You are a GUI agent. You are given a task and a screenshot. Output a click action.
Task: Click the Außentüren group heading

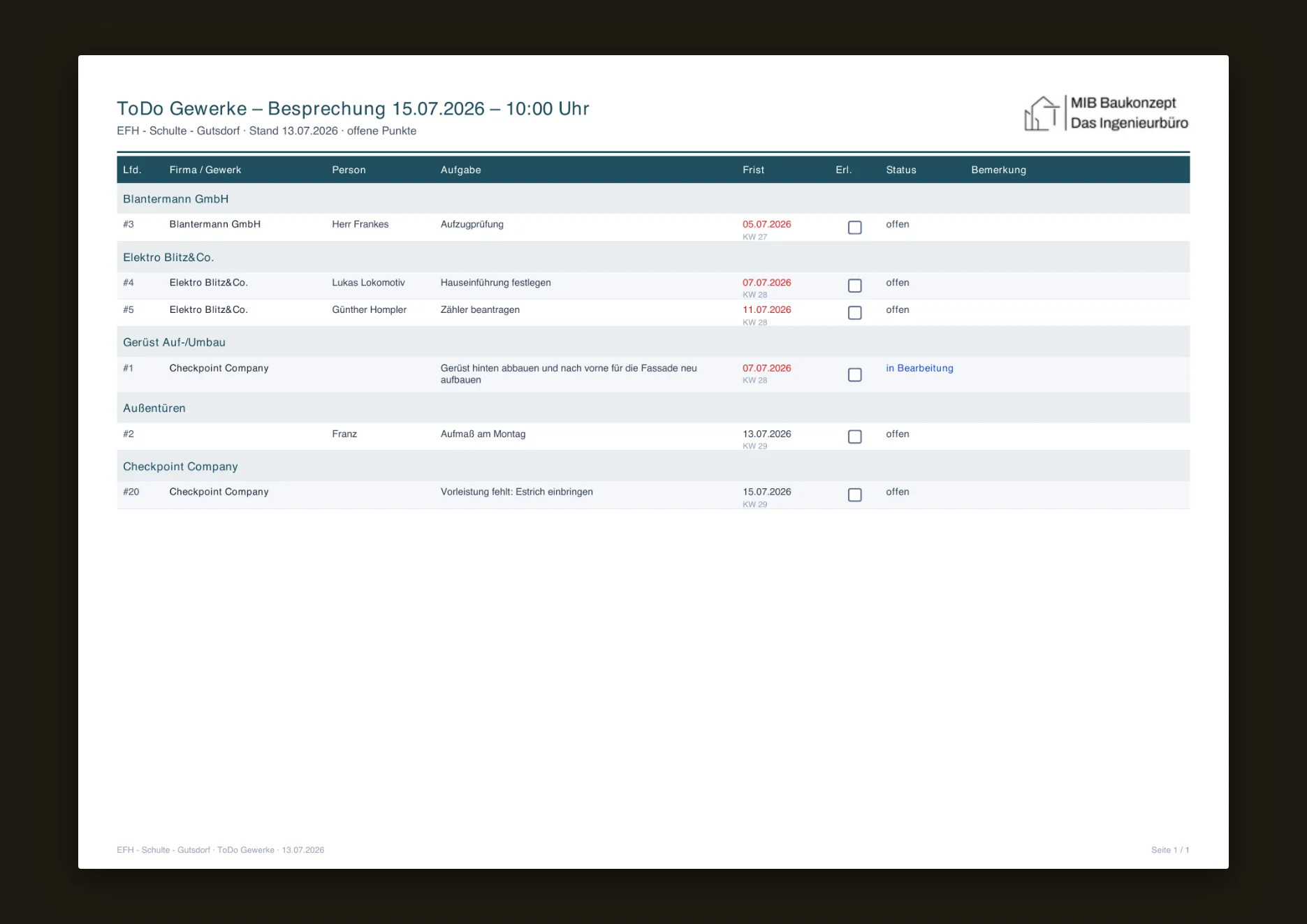[653, 408]
